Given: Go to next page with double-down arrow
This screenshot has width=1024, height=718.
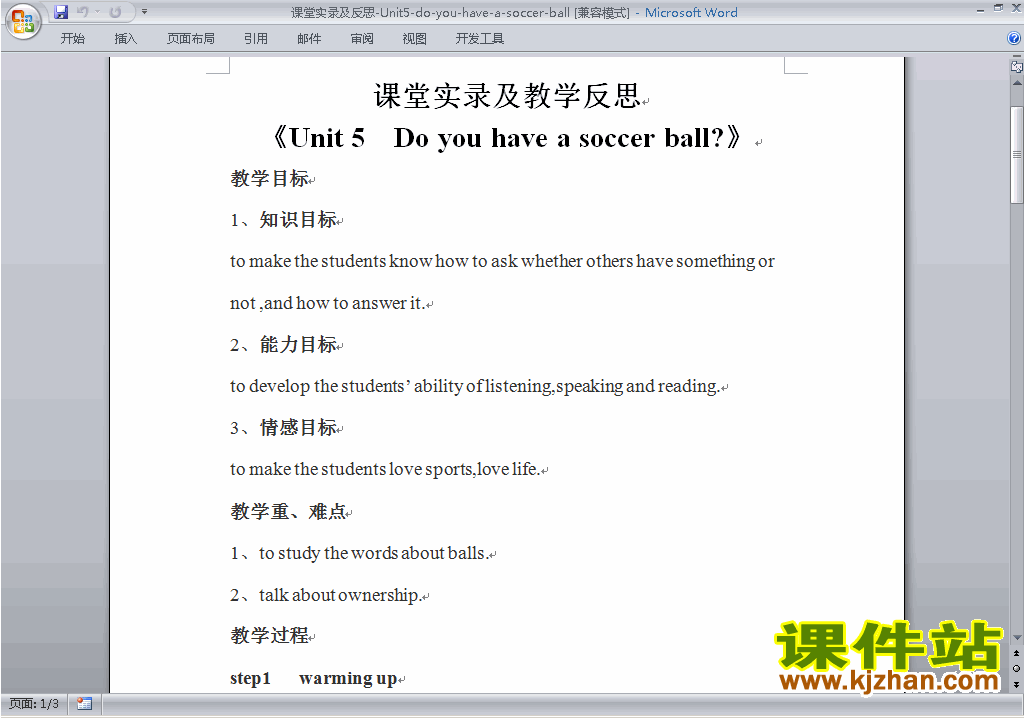Looking at the screenshot, I should coord(1016,684).
